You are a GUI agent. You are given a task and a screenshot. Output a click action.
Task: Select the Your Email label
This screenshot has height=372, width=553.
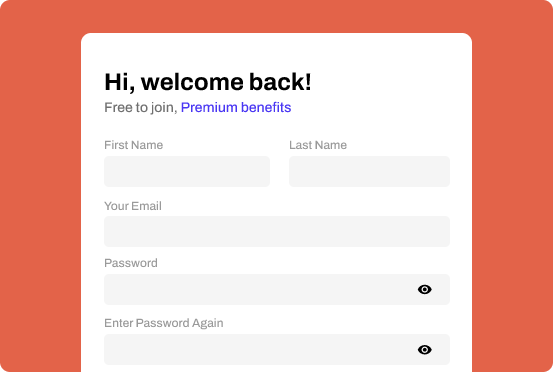tap(133, 206)
